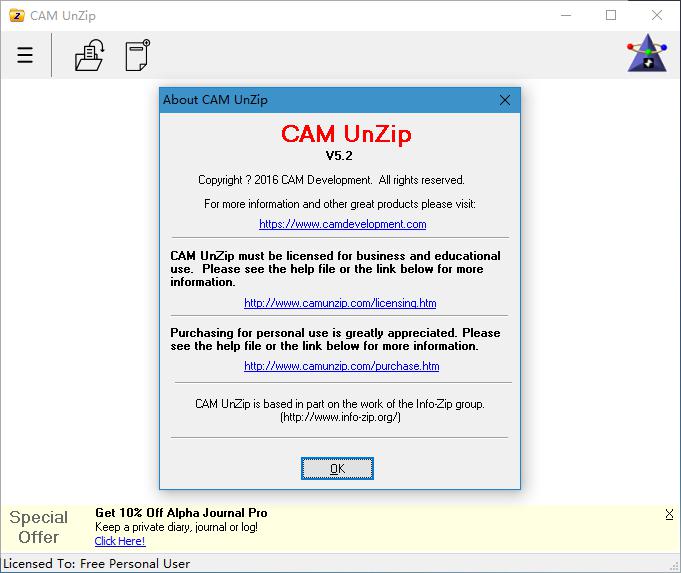Click the CAM Development pyramid logo
Viewport: 681px width, 573px height.
pyautogui.click(x=647, y=53)
